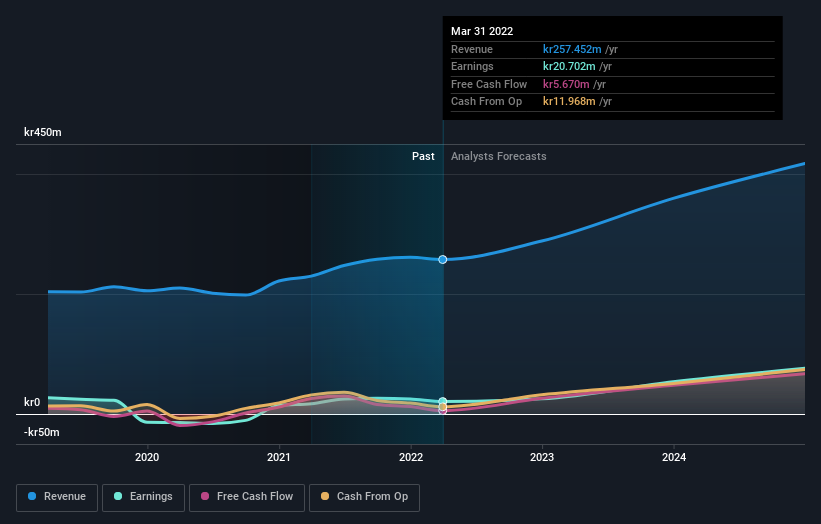Click the 2020 x-axis label
Image resolution: width=821 pixels, height=524 pixels.
147,457
